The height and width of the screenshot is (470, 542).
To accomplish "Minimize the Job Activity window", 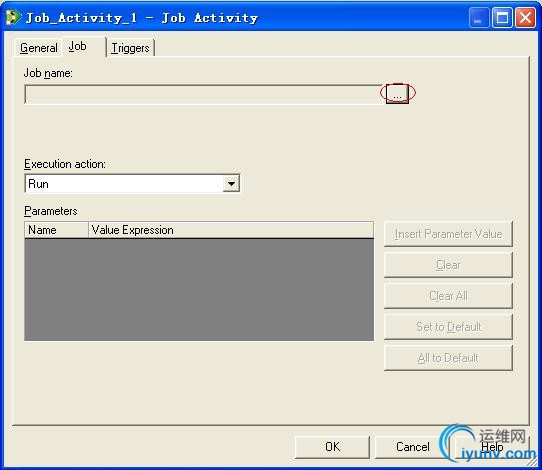I will pyautogui.click(x=479, y=18).
